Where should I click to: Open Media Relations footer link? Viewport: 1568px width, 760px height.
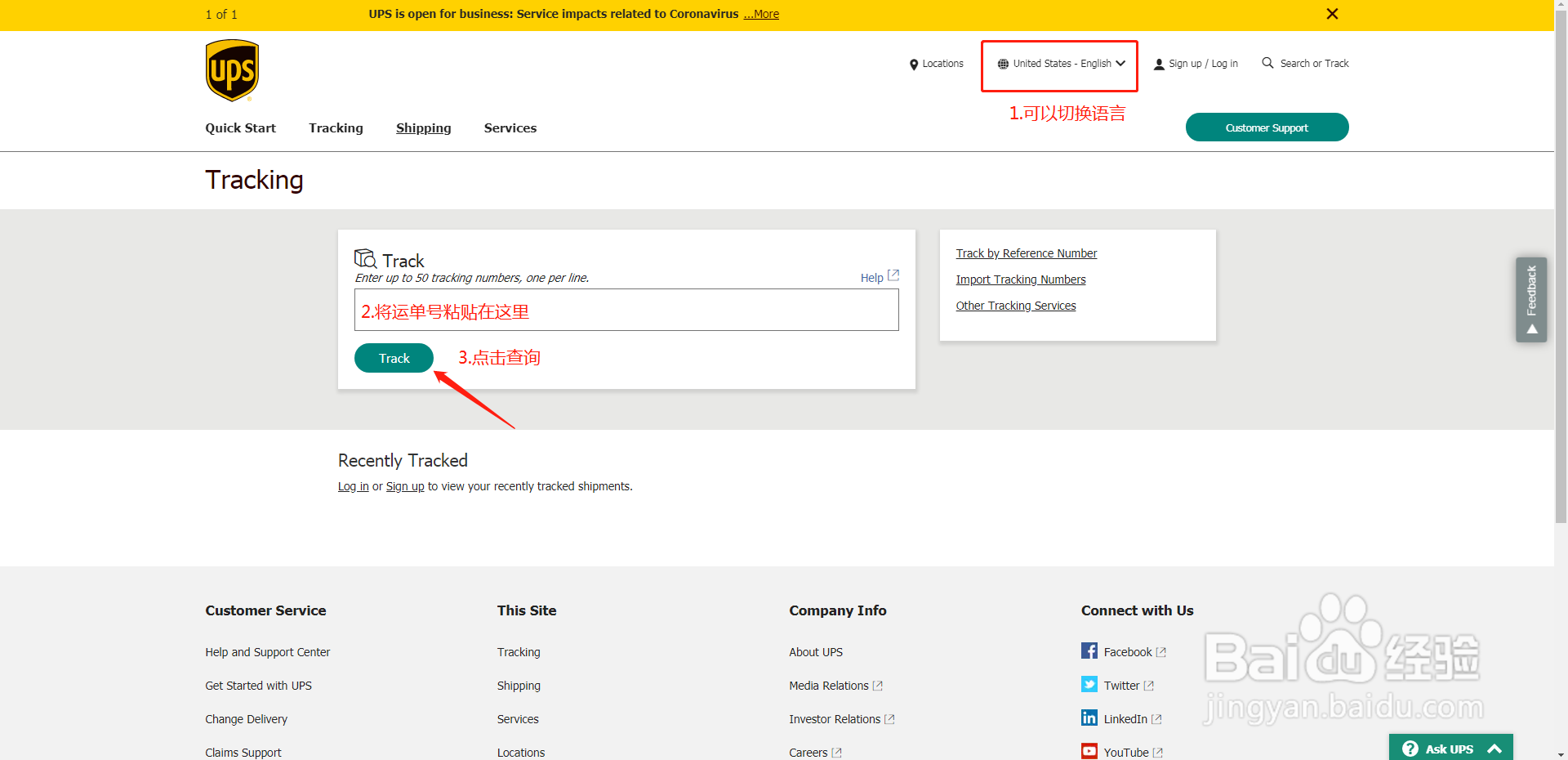(x=829, y=686)
